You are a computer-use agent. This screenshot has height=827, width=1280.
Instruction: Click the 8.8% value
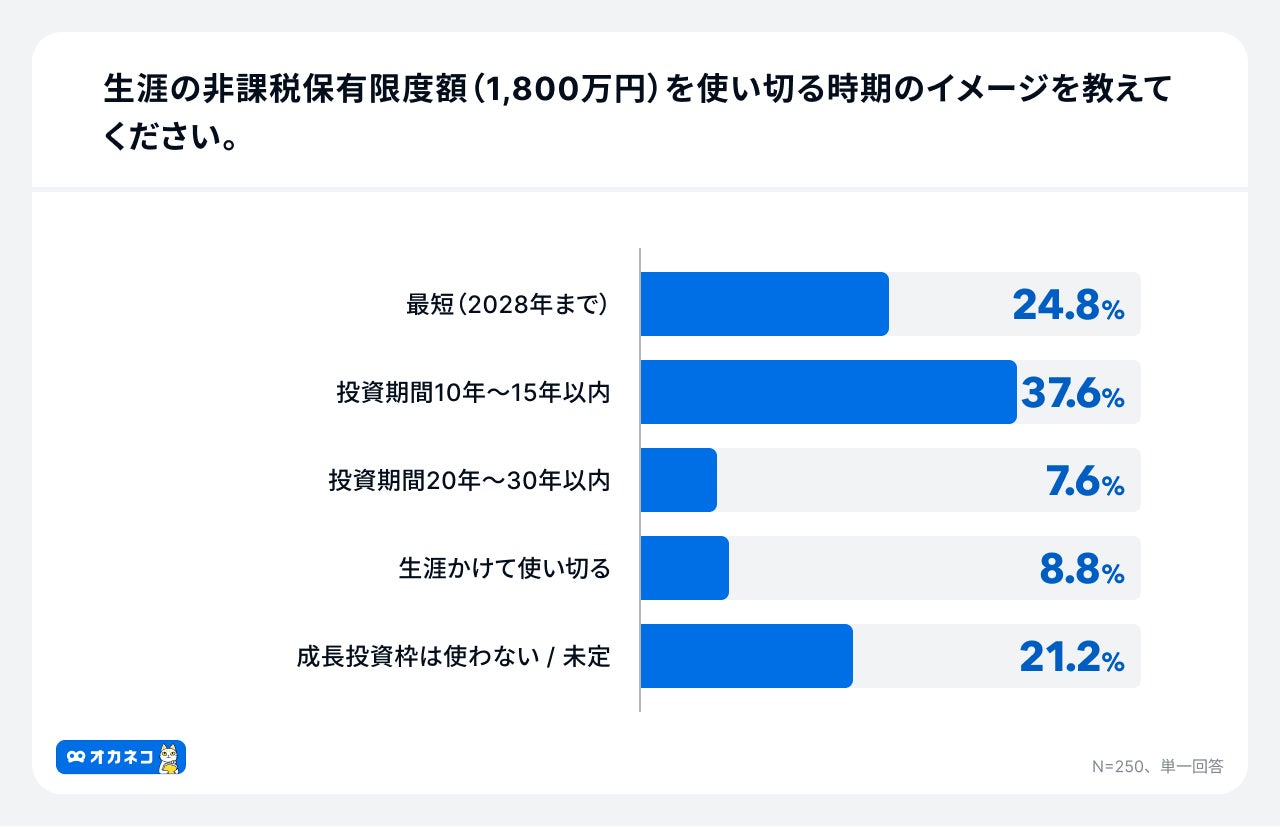(x=1082, y=569)
